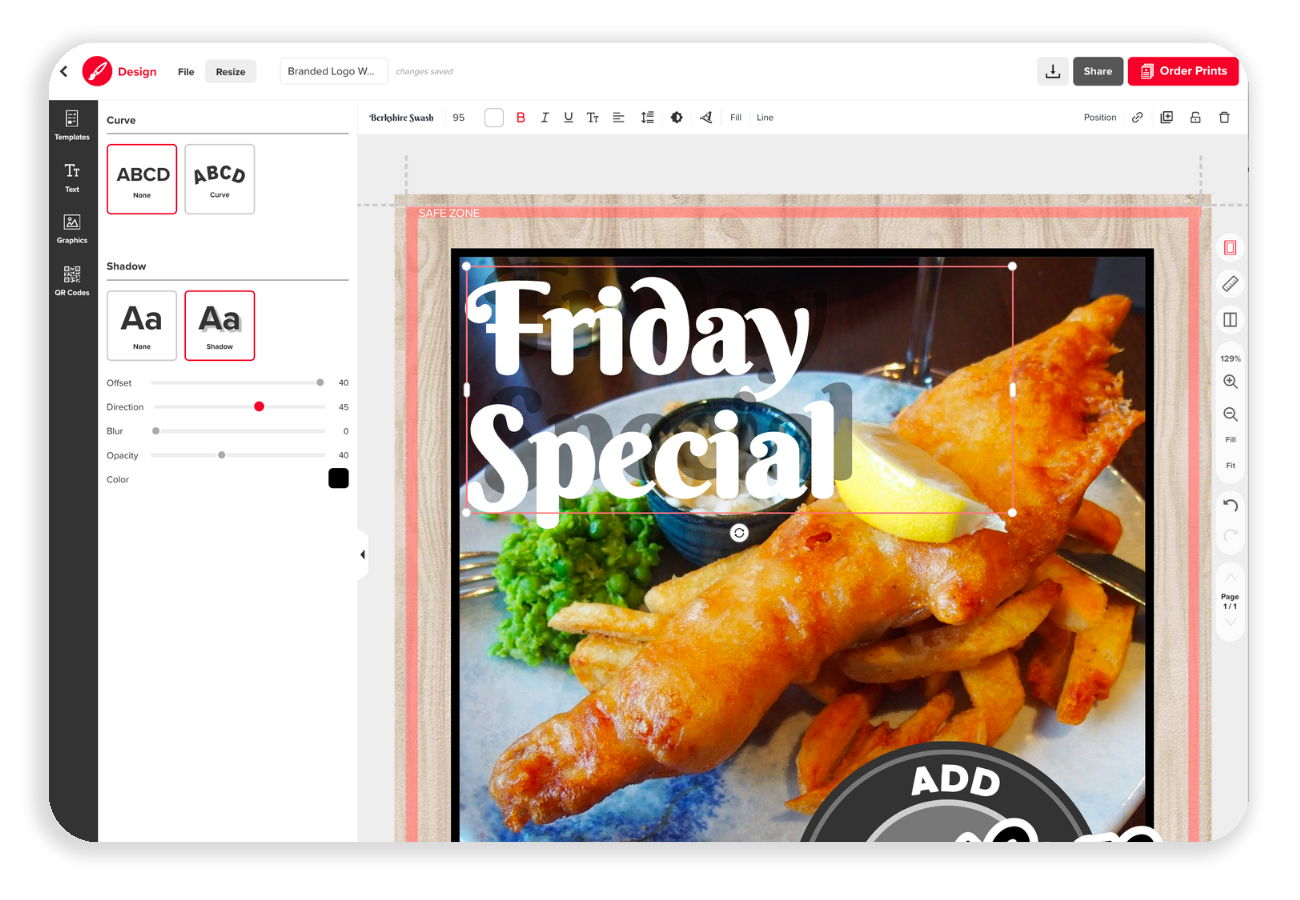Open the Line options in toolbar

tap(765, 117)
